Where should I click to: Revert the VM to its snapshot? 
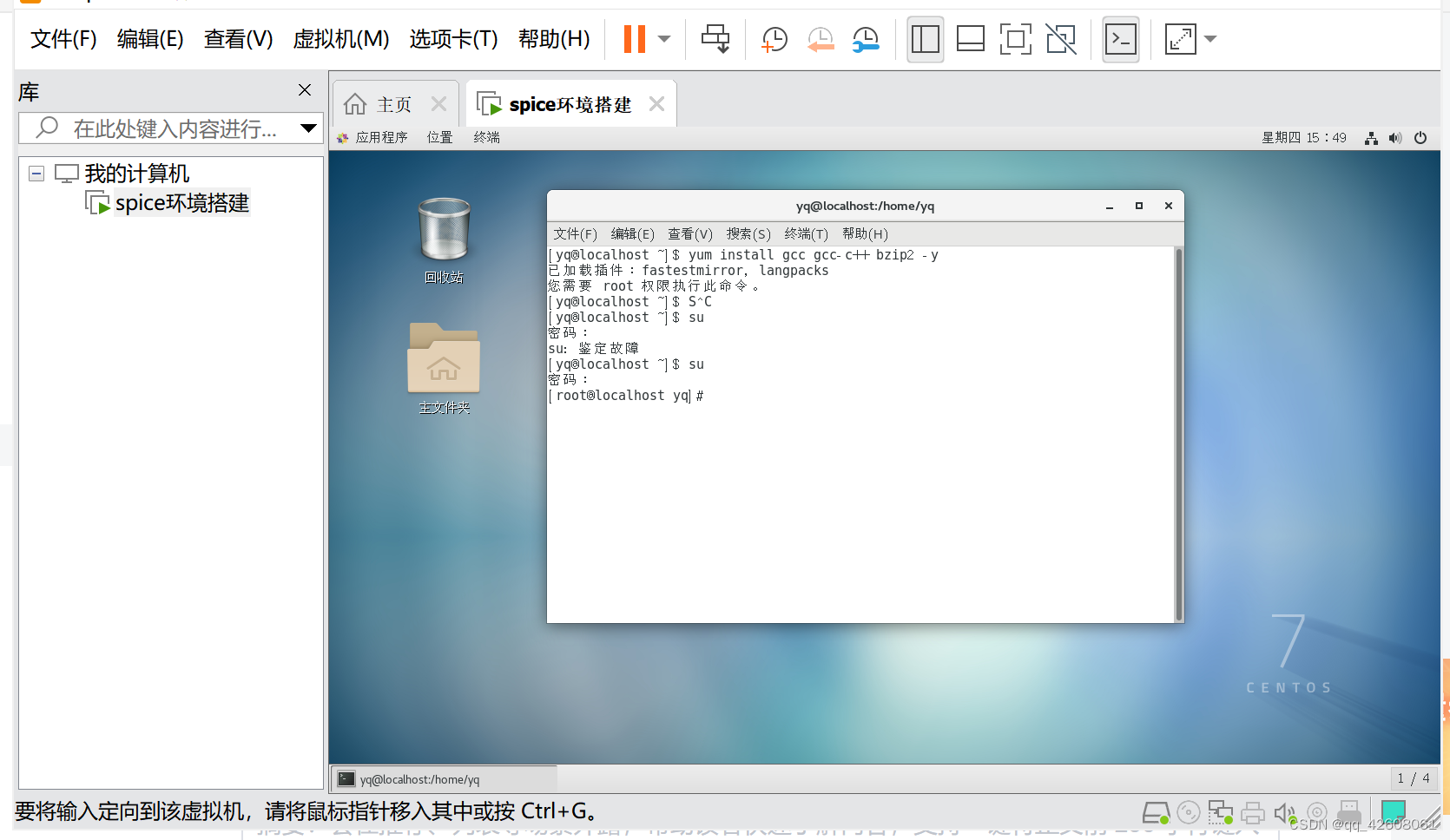pos(820,39)
